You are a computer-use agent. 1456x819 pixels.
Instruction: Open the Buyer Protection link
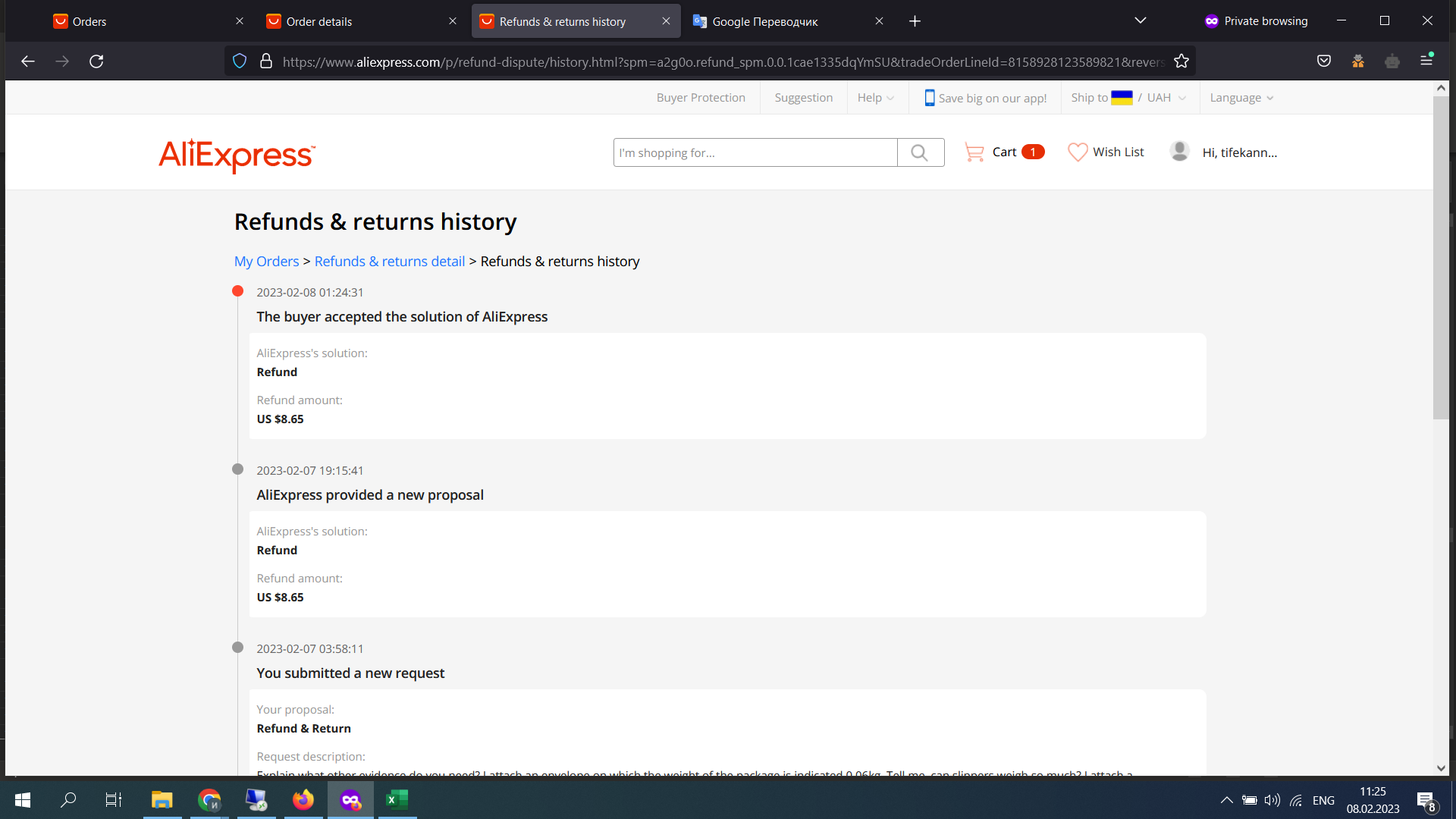pyautogui.click(x=701, y=98)
